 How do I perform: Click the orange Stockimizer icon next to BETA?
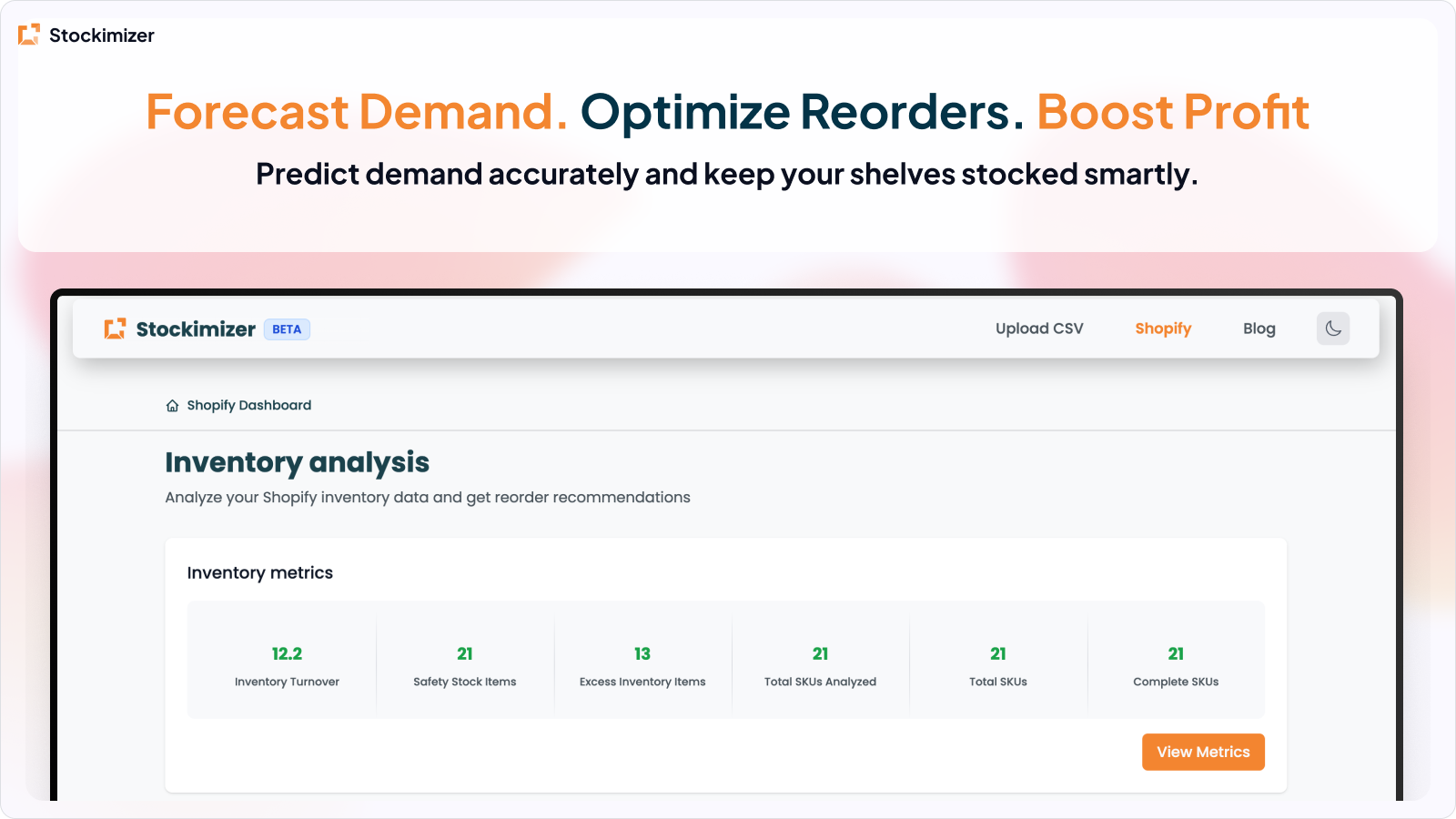(x=115, y=329)
